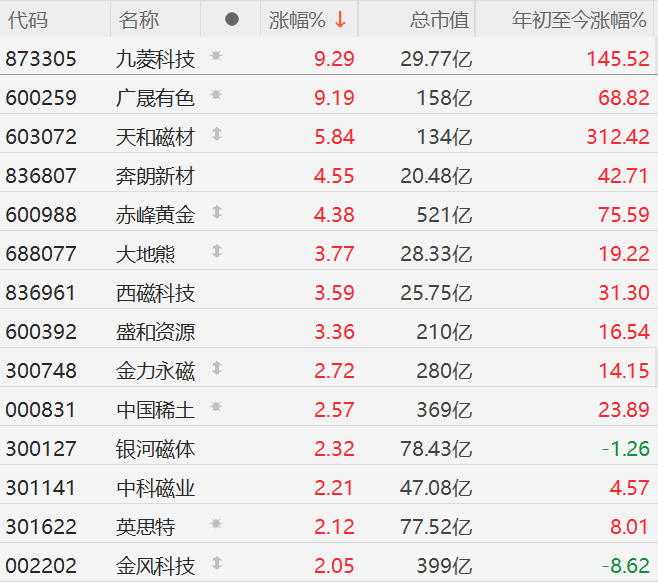Click the 145.52 year-to-date value
Screen dimensions: 658x582
click(x=618, y=59)
